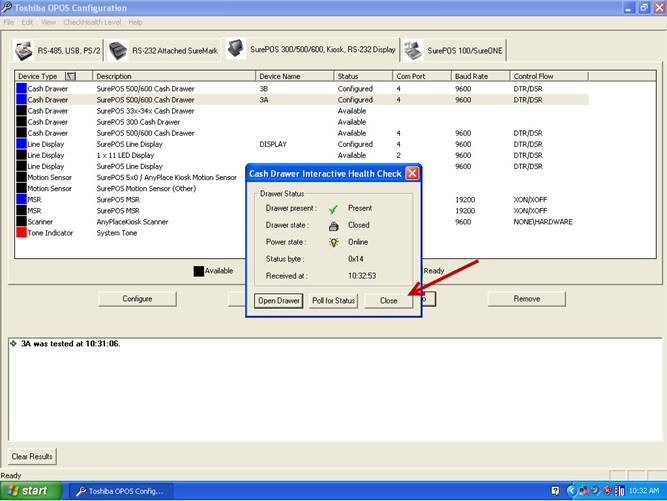This screenshot has height=501, width=667.
Task: Click the Device Type sort icon
Action: 70,76
